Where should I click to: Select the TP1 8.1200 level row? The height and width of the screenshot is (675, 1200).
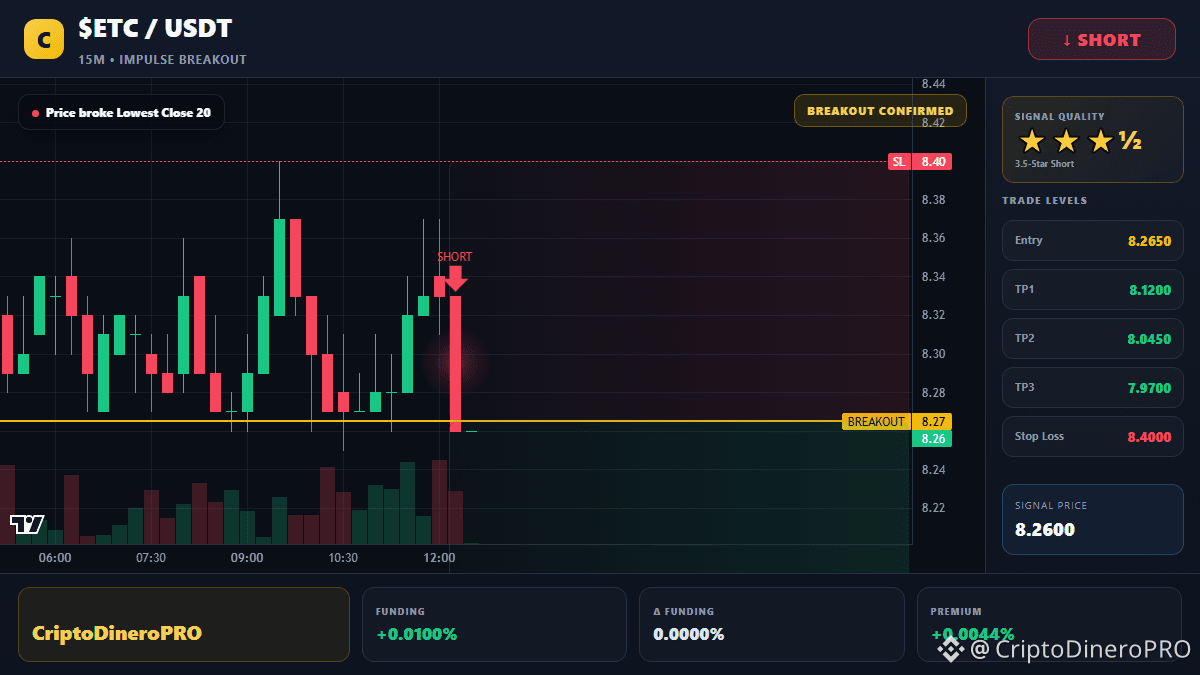coord(1093,289)
